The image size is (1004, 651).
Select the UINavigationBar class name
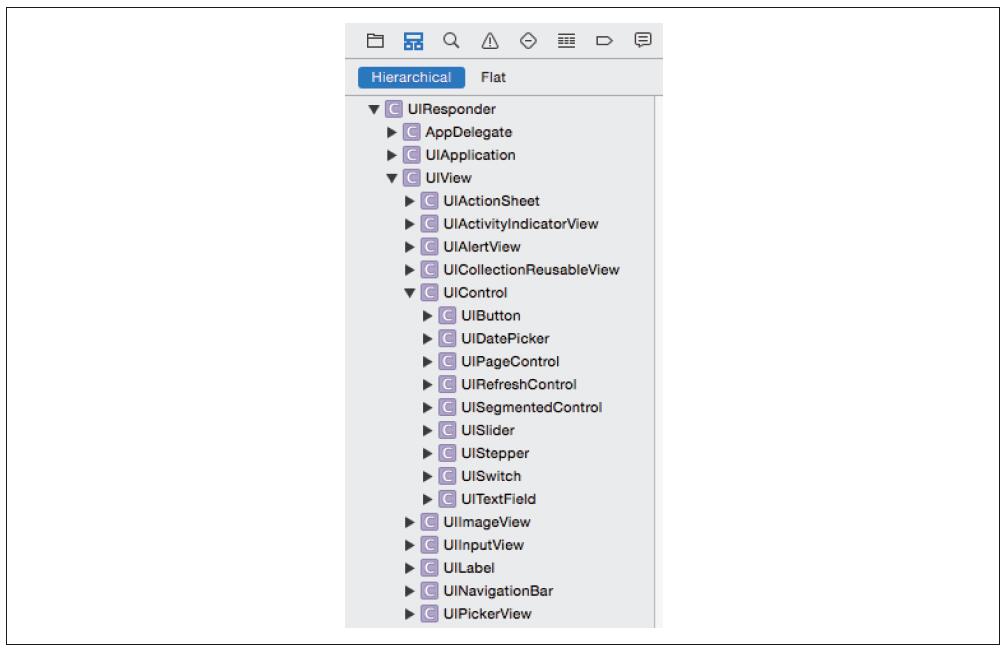click(x=498, y=591)
